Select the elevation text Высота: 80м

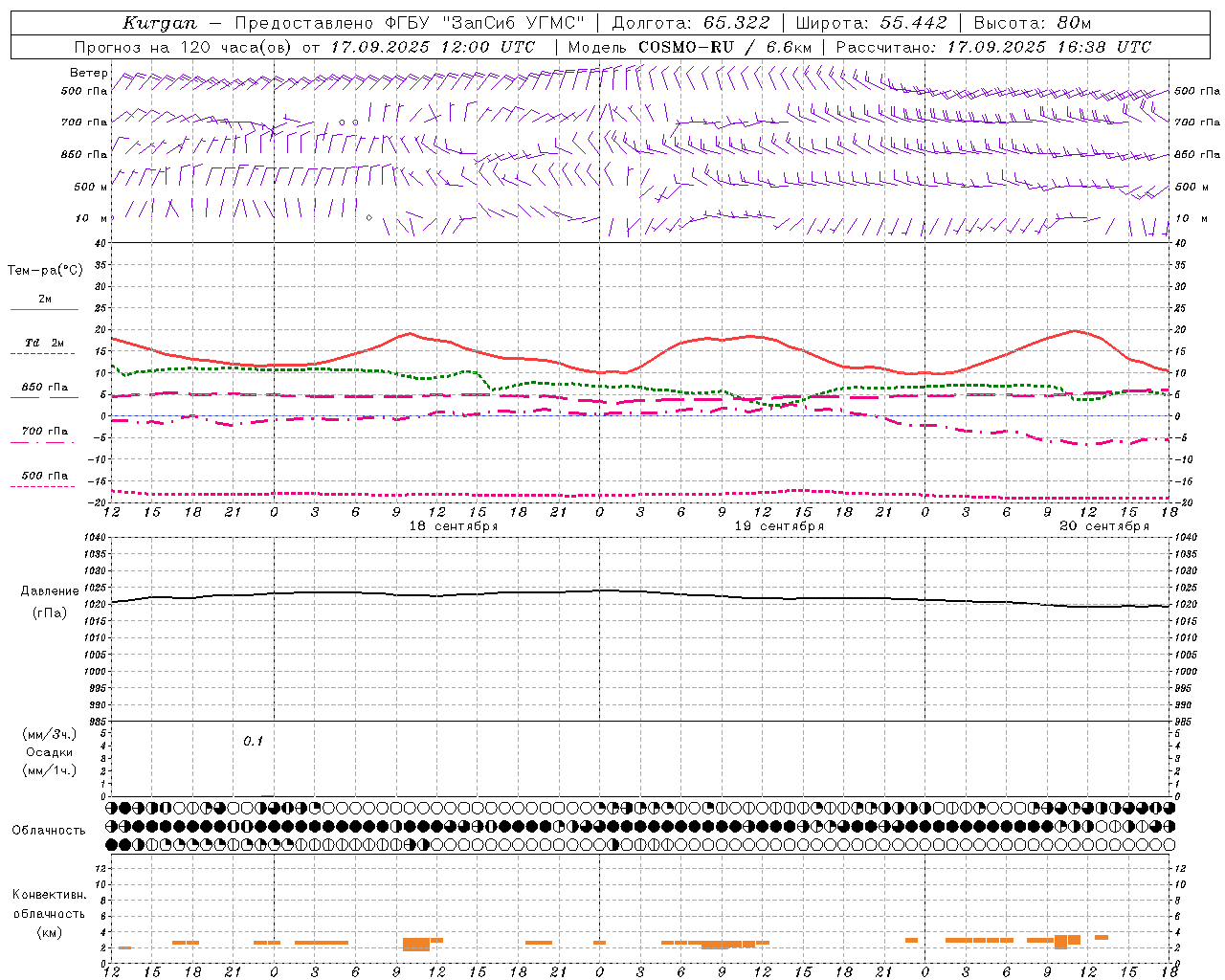(1033, 23)
